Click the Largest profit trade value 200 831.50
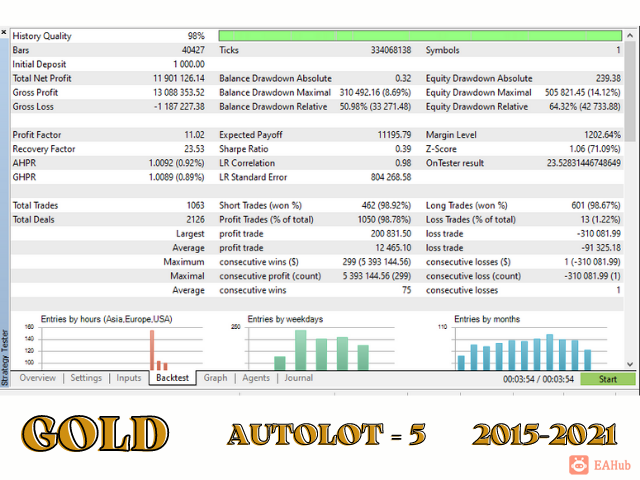This screenshot has width=640, height=480. 391,234
